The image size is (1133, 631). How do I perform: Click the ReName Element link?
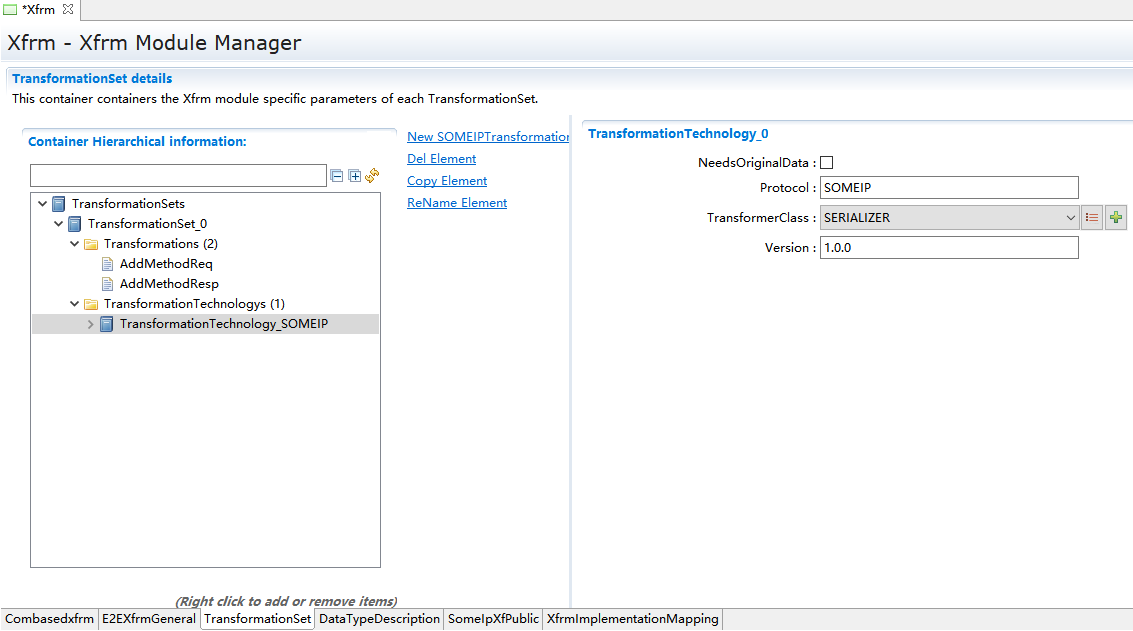[457, 203]
